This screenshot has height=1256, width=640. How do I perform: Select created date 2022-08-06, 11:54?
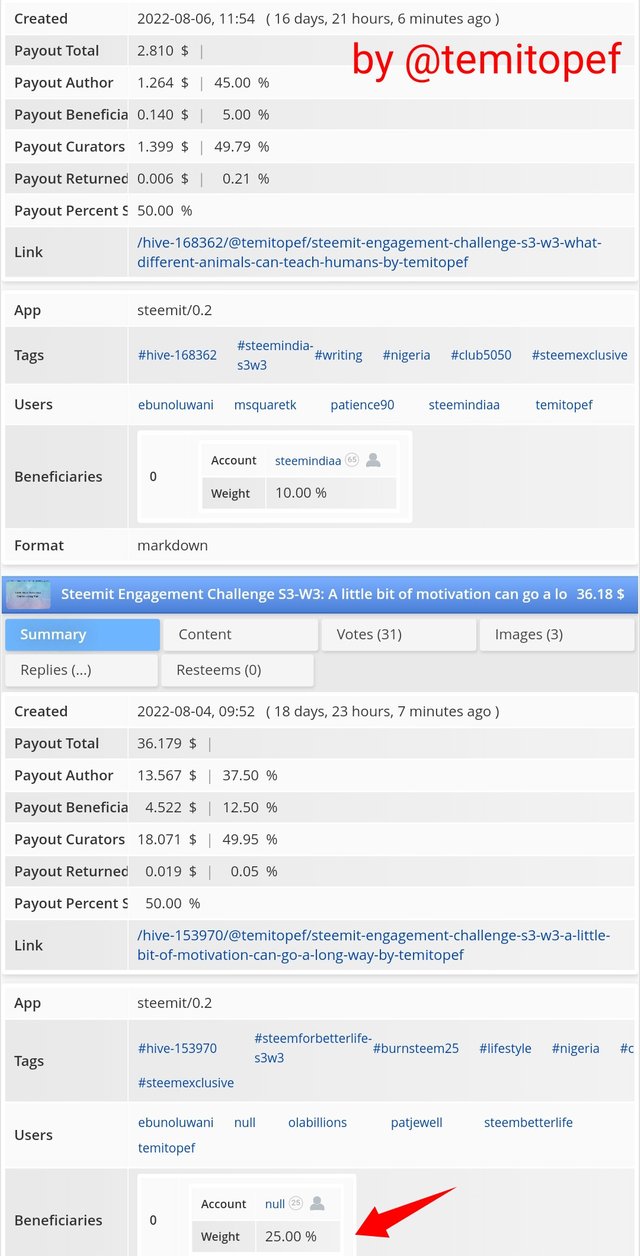click(196, 18)
